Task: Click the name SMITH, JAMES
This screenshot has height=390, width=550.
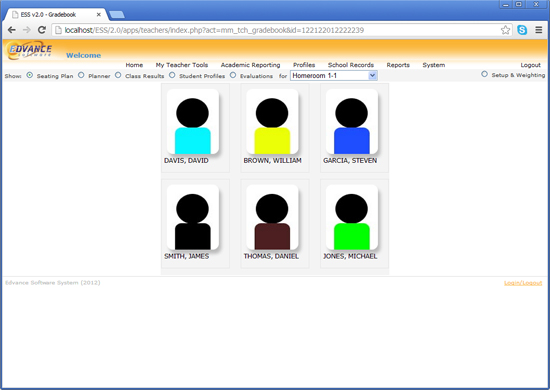Action: (x=187, y=256)
